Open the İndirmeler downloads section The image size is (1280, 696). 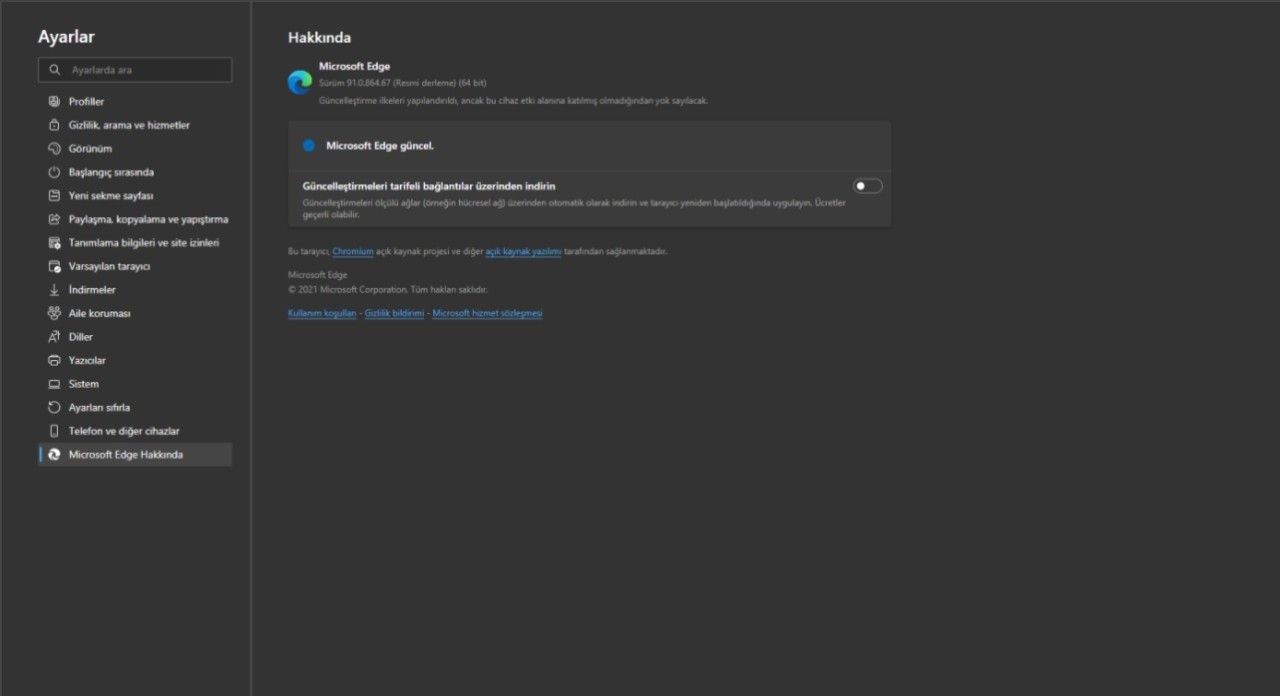point(54,289)
